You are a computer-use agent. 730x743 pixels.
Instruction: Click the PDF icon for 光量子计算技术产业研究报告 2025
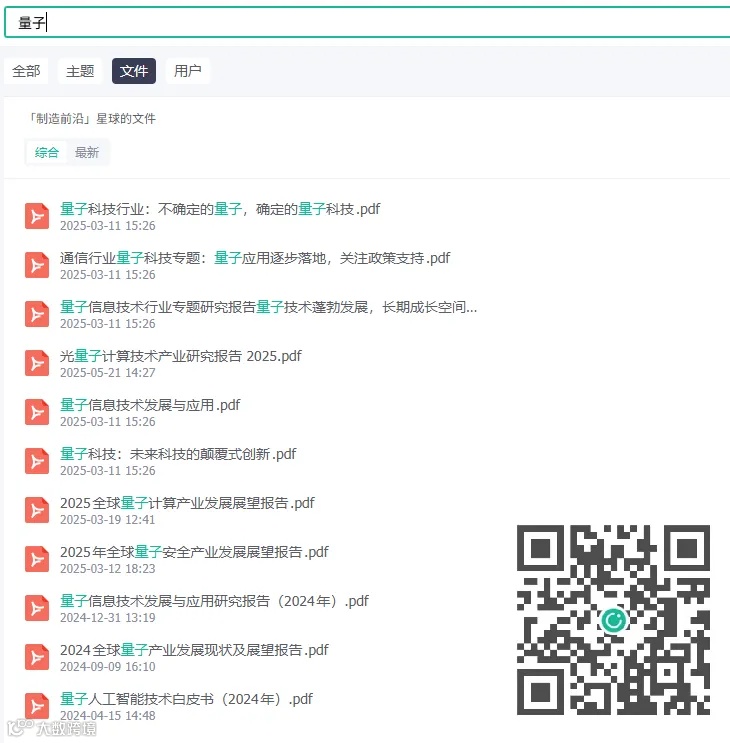click(x=37, y=363)
